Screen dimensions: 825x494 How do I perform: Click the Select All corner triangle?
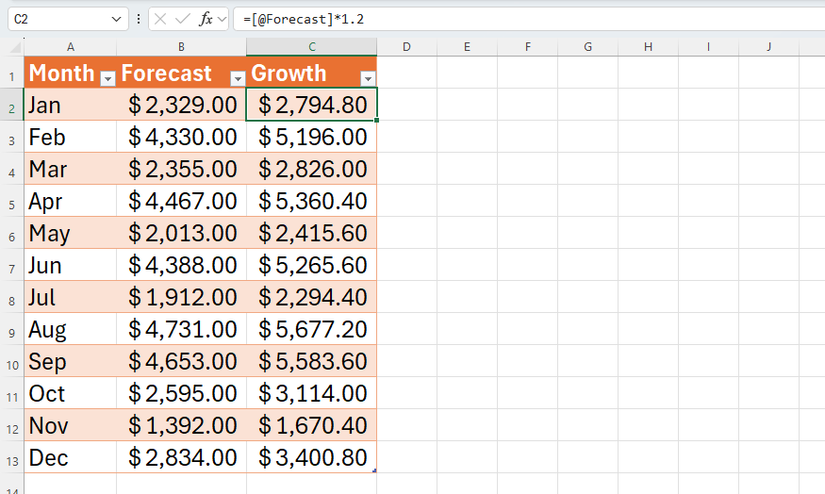point(15,48)
